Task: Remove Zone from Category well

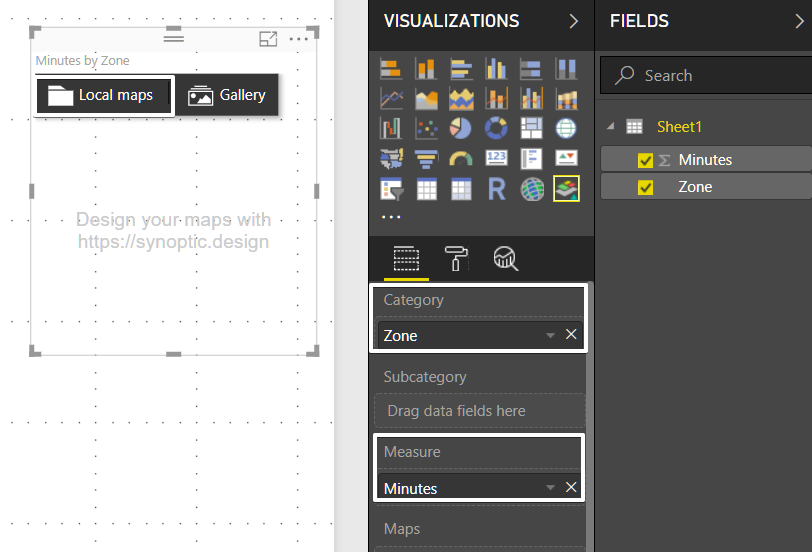Action: (x=571, y=335)
